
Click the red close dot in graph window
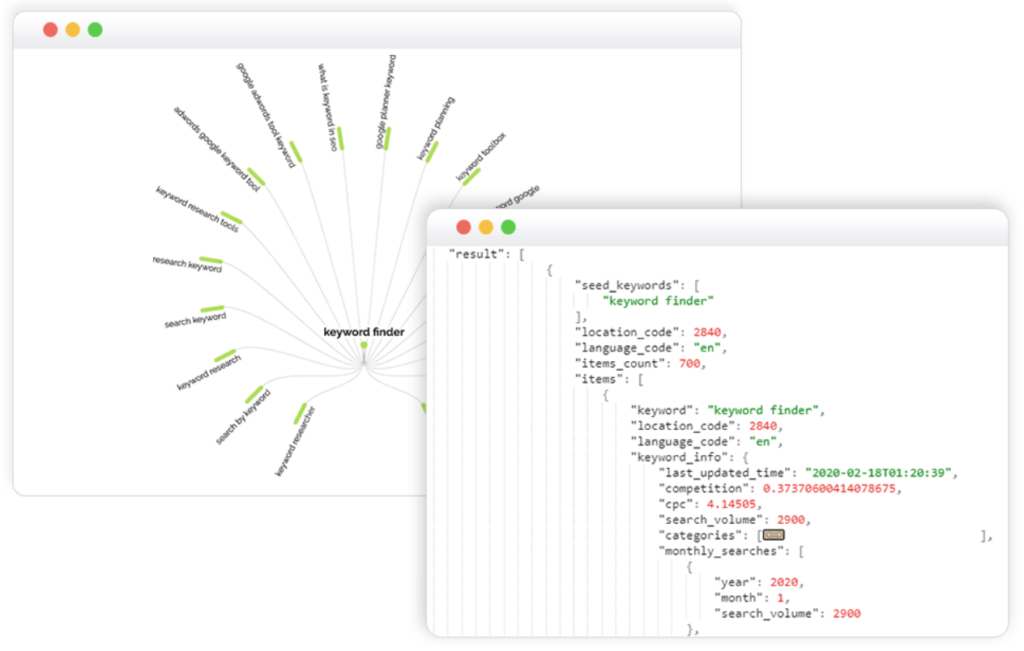pyautogui.click(x=50, y=29)
